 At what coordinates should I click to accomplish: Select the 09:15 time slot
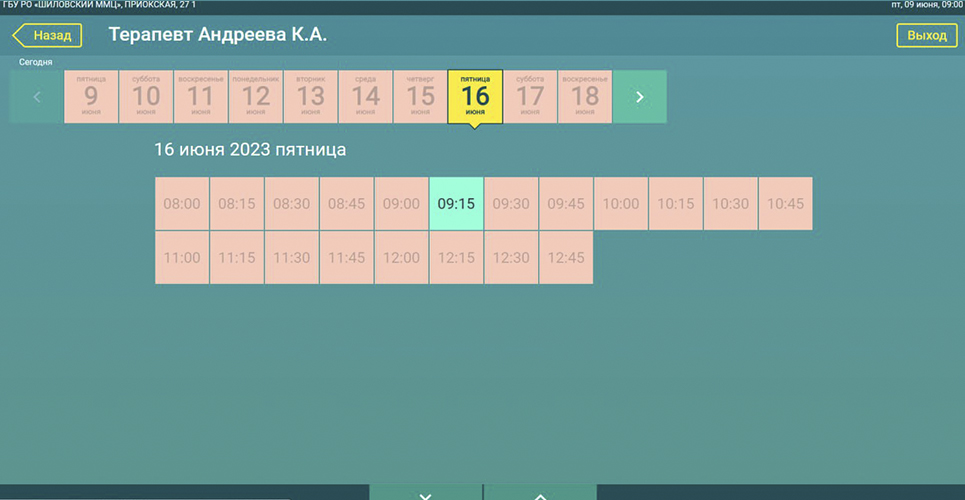(456, 204)
